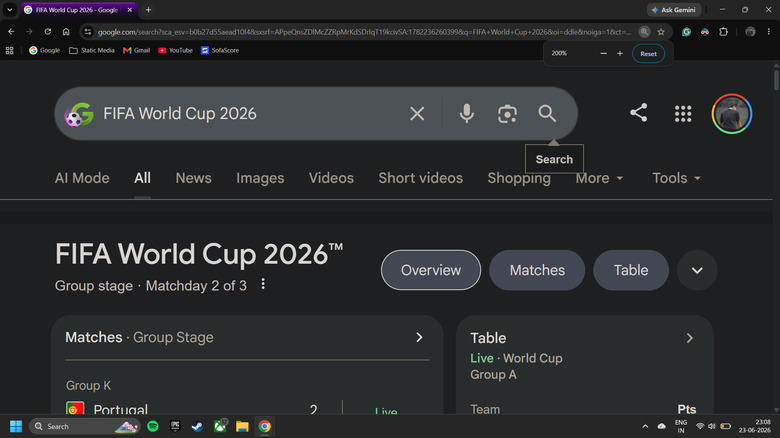Viewport: 780px width, 438px height.
Task: Open the Grammarly extension icon
Action: tap(686, 32)
